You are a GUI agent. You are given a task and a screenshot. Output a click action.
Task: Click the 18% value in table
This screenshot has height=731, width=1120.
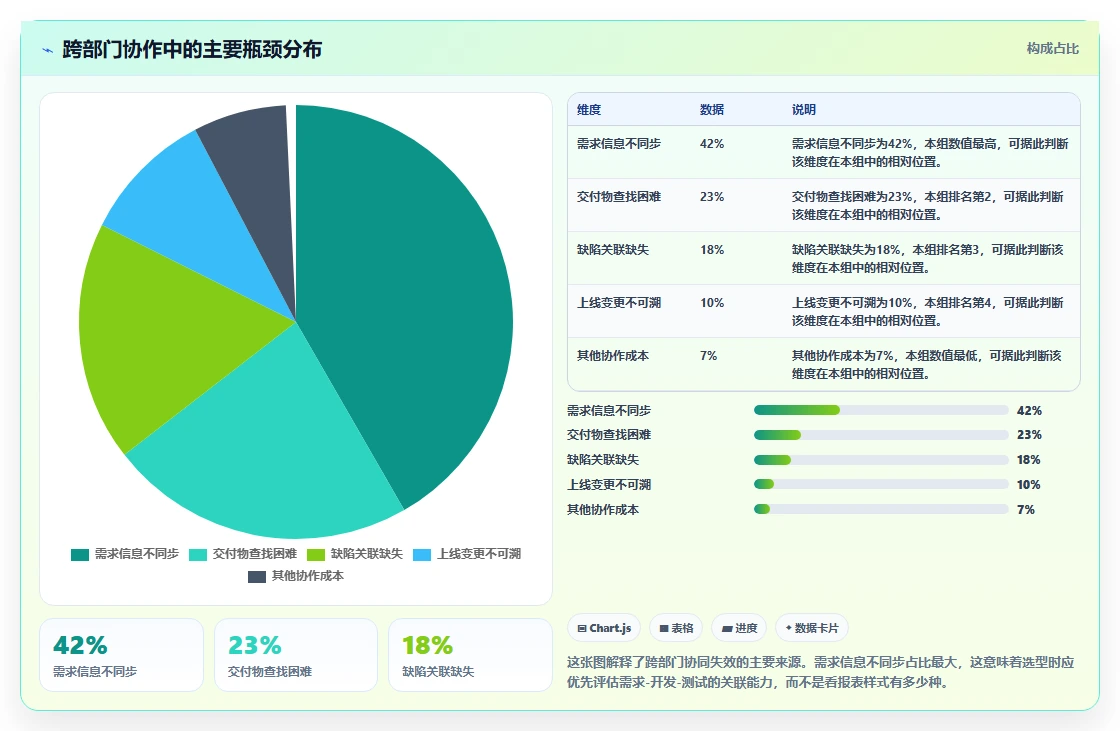pos(712,249)
